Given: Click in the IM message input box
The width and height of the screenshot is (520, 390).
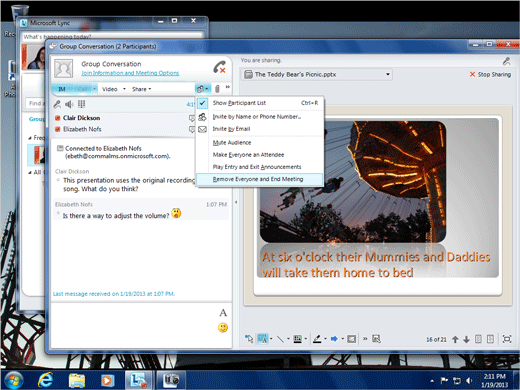Looking at the screenshot, I should point(133,325).
